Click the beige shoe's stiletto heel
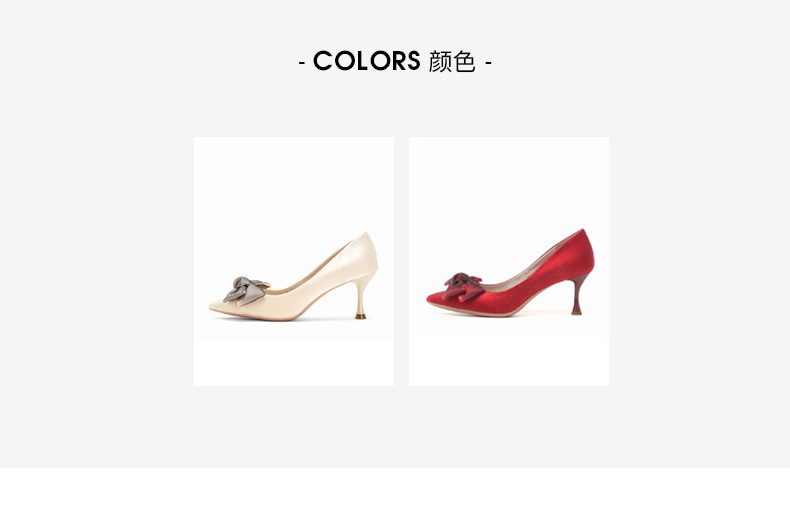Screen dimensions: 790x511 pos(361,297)
